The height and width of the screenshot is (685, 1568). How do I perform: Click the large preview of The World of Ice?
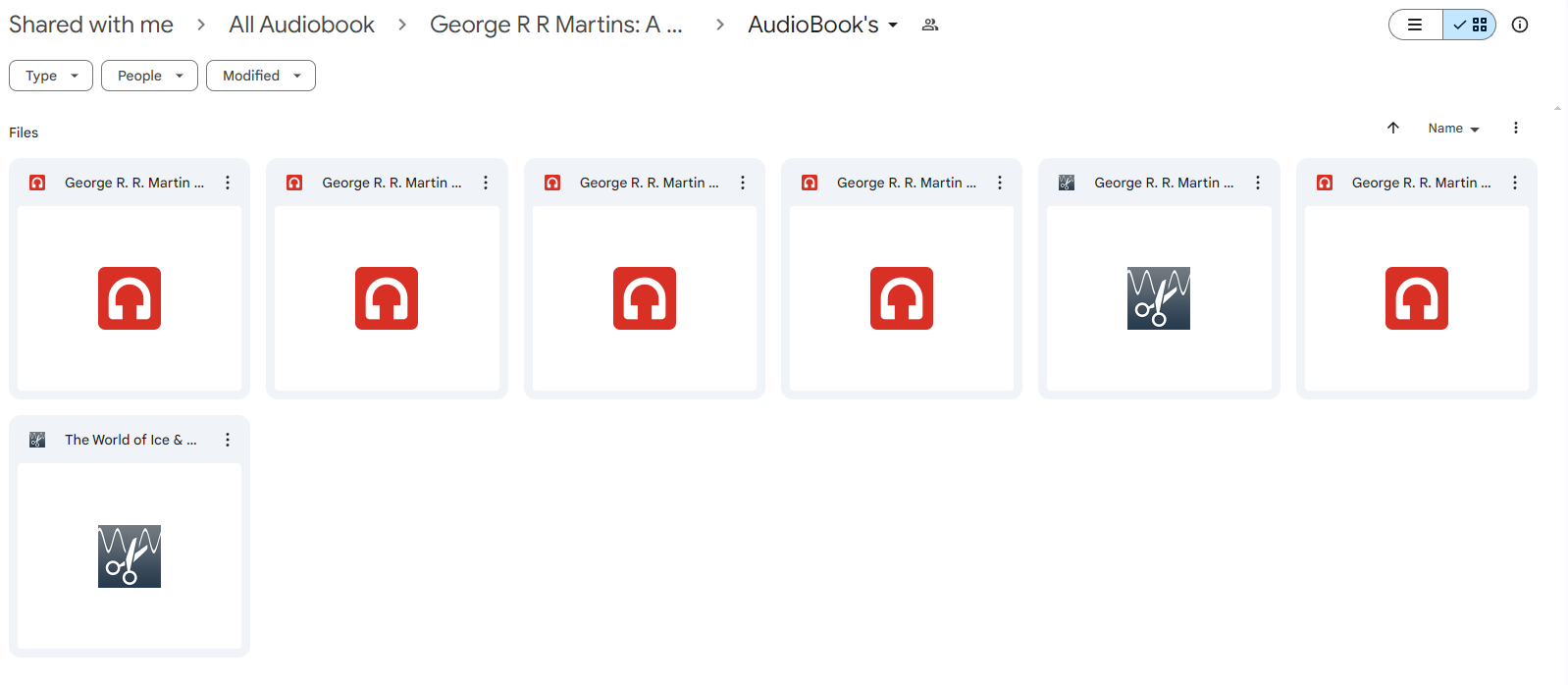[x=130, y=555]
